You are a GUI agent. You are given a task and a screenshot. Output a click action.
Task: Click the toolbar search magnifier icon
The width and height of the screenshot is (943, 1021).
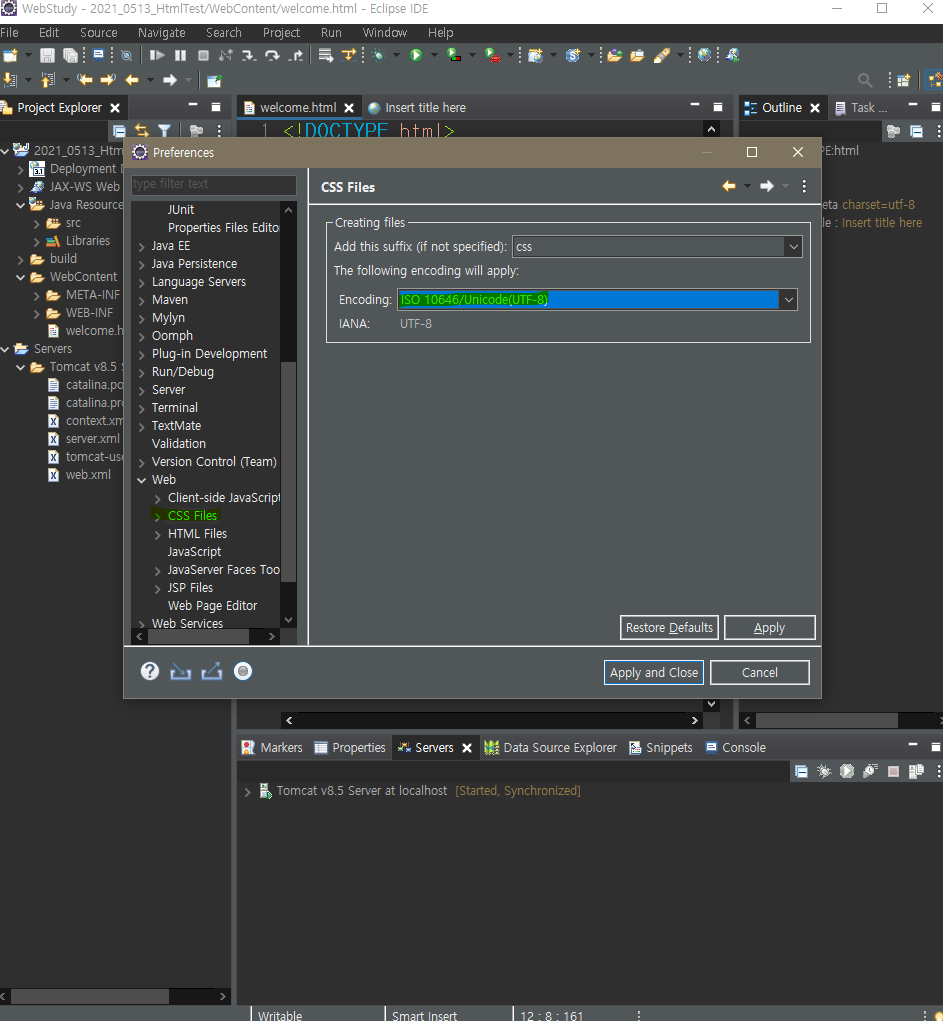coord(865,80)
